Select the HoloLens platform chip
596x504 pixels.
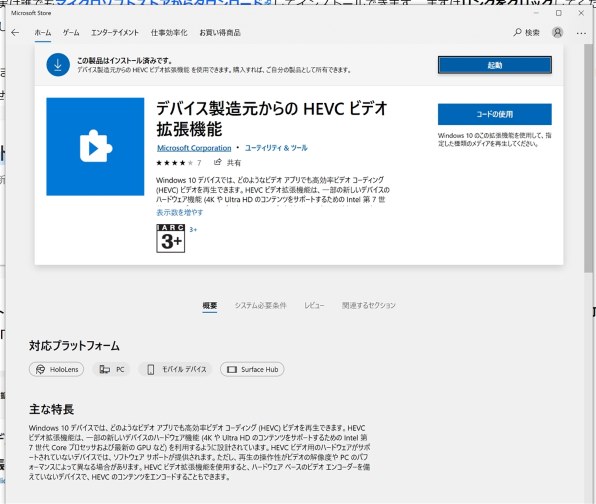pos(56,369)
